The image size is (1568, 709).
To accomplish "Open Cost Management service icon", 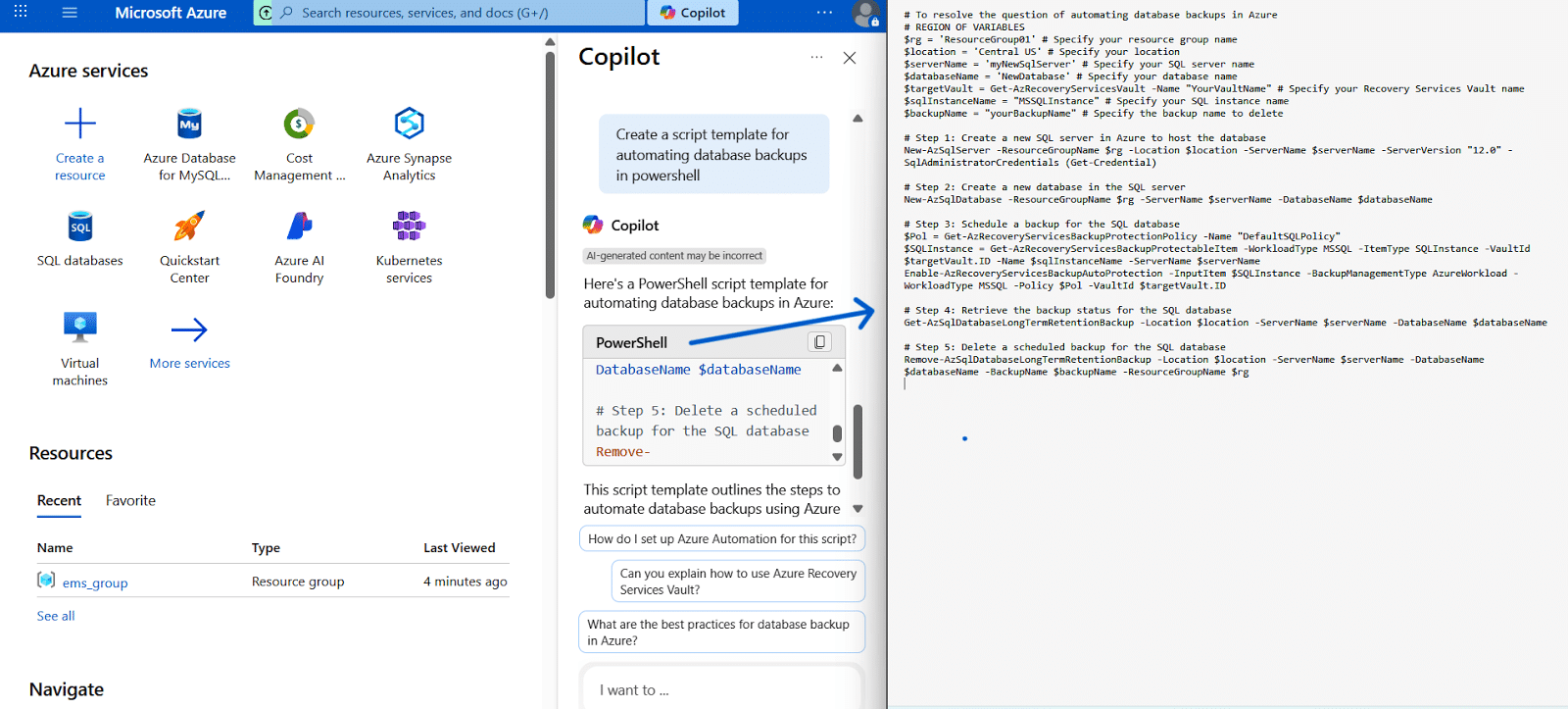I will click(299, 124).
